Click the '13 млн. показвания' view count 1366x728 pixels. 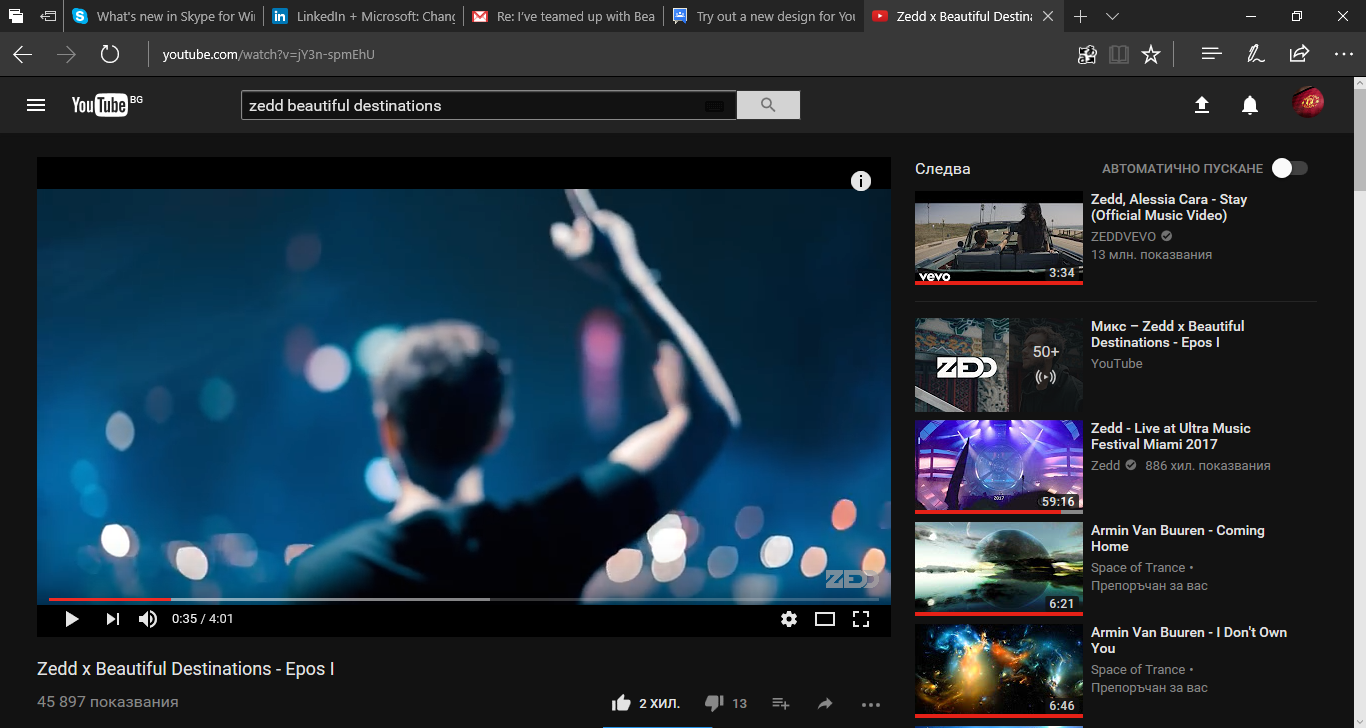click(x=1151, y=255)
